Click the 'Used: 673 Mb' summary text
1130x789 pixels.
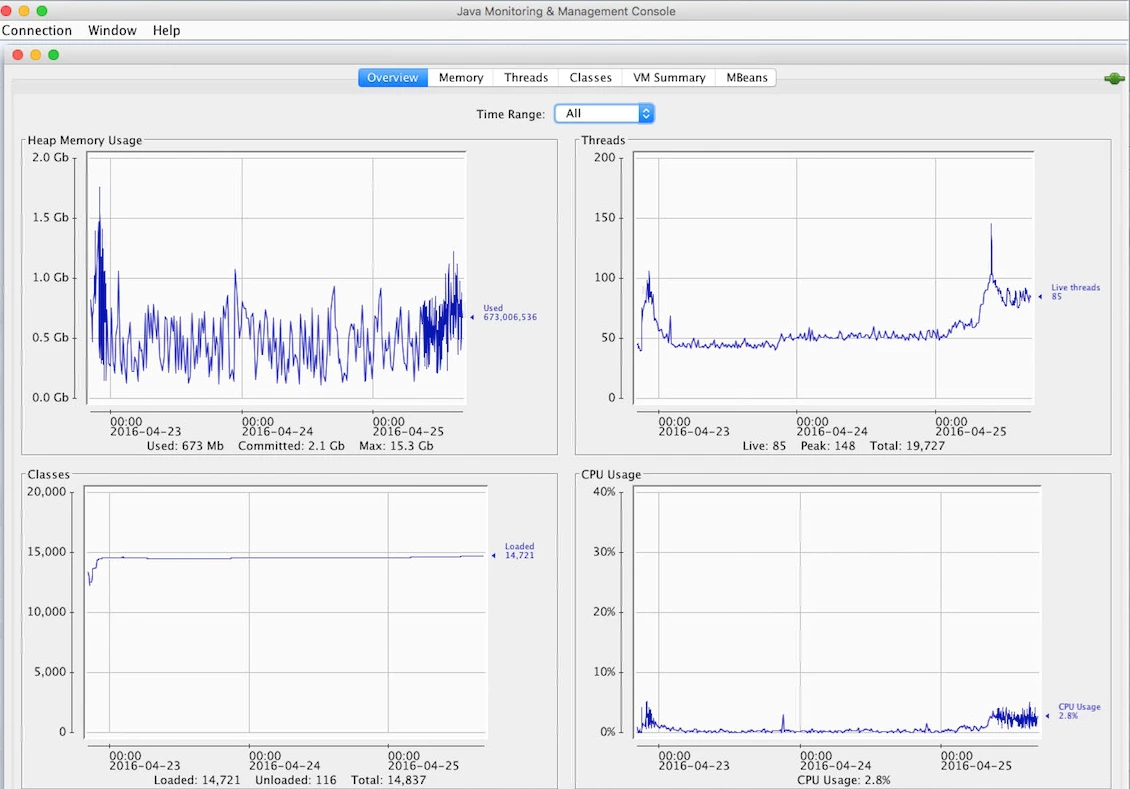pyautogui.click(x=185, y=446)
